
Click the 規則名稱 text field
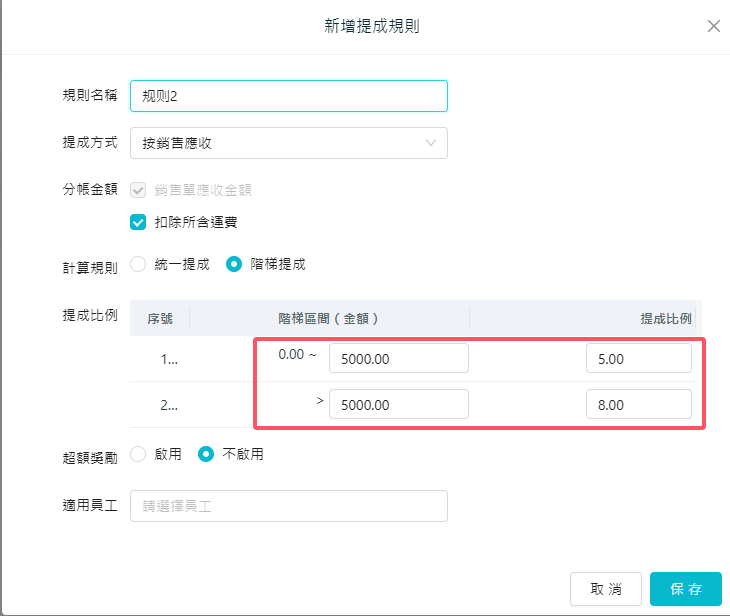click(x=288, y=96)
